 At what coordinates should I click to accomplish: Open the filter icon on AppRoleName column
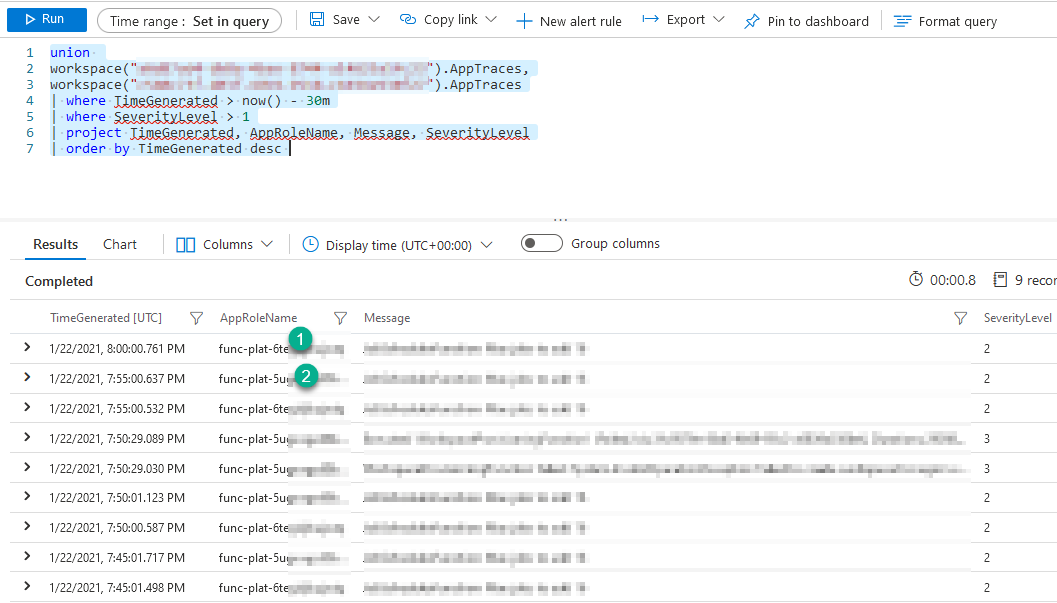[x=340, y=317]
